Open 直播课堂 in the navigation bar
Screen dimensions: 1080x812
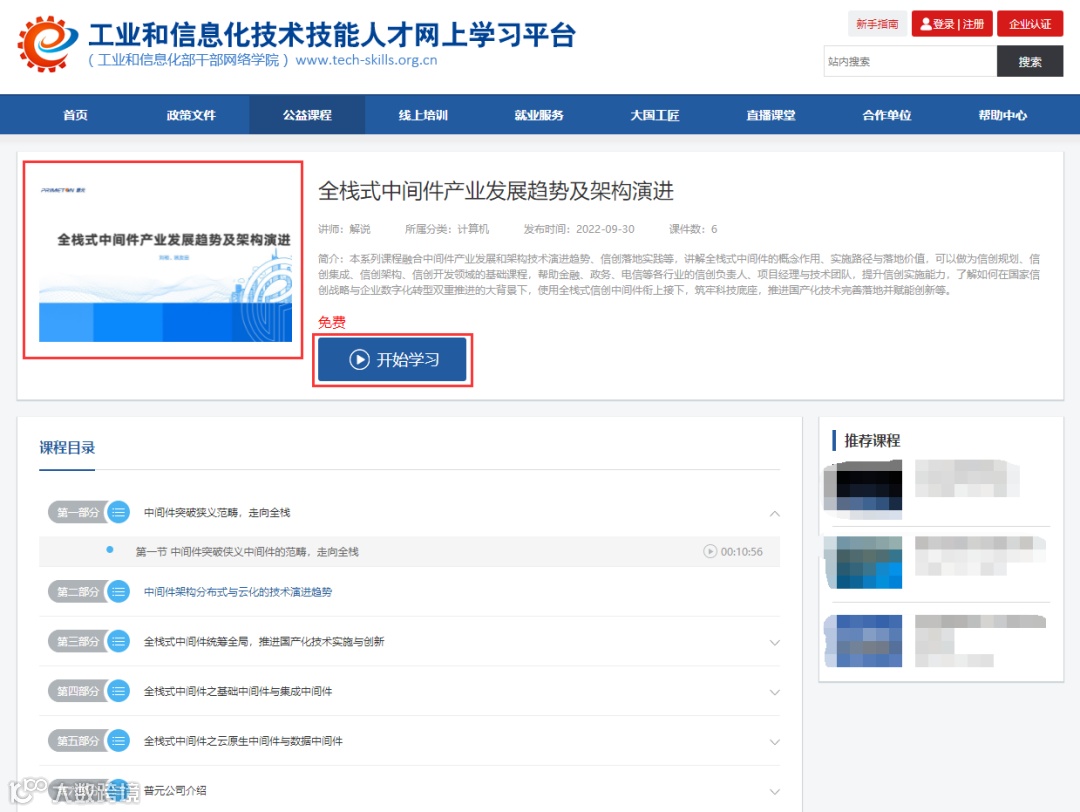[771, 115]
